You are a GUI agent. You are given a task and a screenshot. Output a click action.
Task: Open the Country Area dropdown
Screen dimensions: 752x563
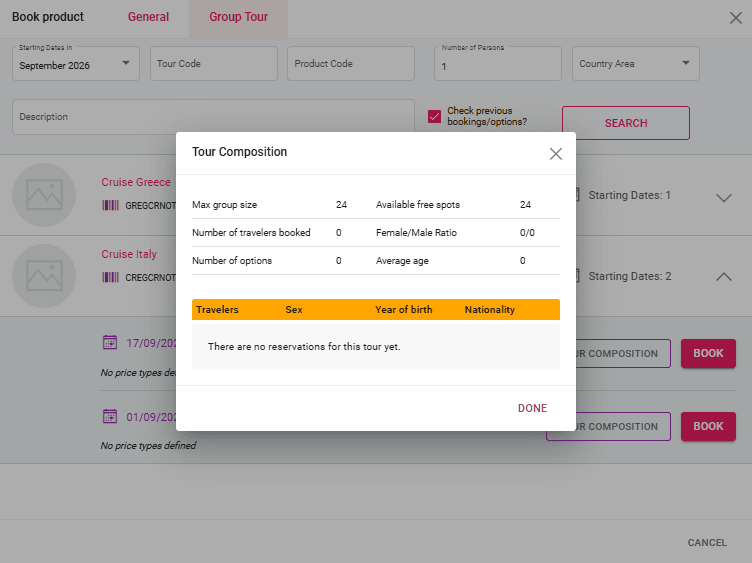point(636,64)
